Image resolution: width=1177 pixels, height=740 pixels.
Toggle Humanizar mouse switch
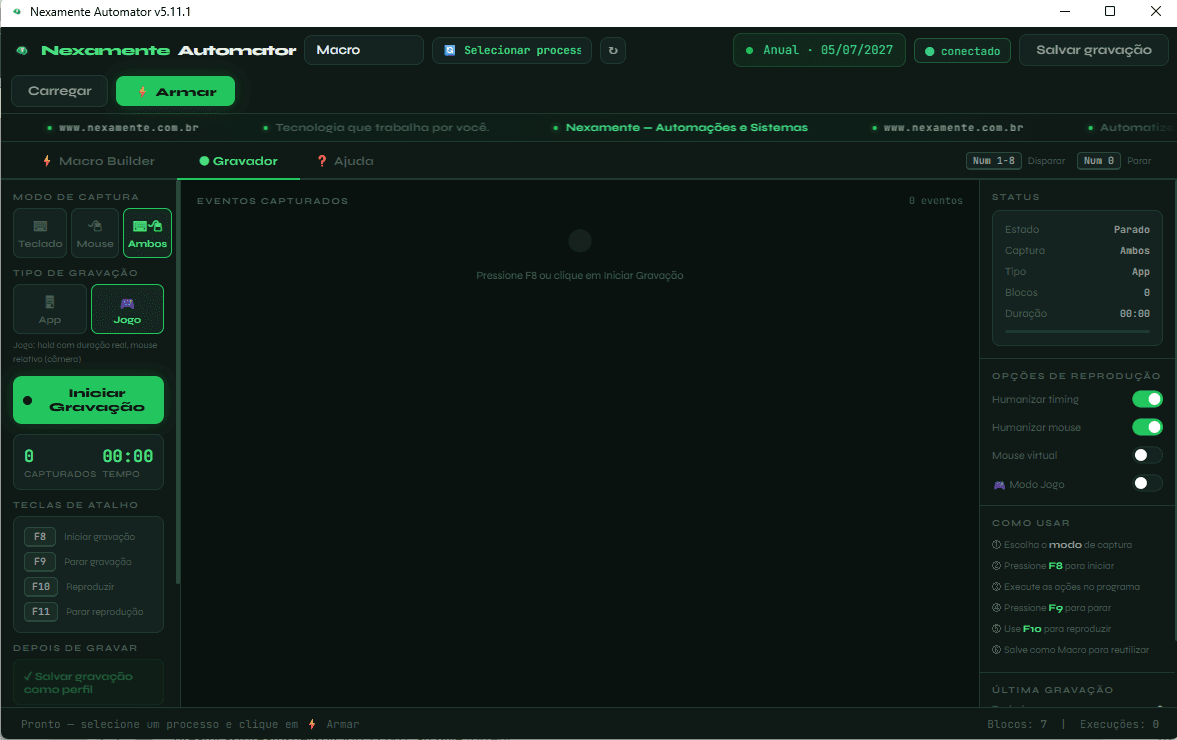tap(1147, 427)
